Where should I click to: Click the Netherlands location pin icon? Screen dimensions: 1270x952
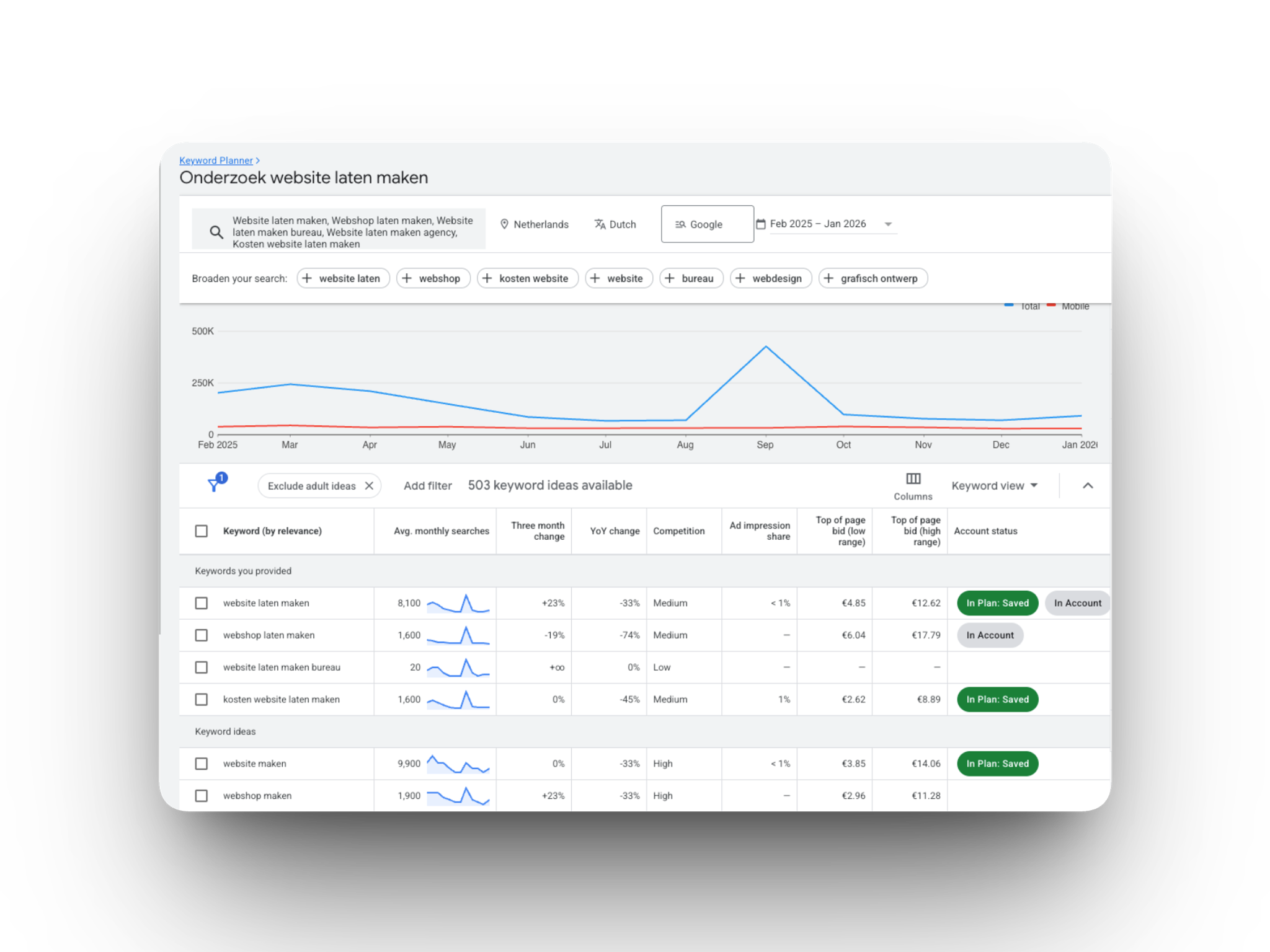click(504, 224)
